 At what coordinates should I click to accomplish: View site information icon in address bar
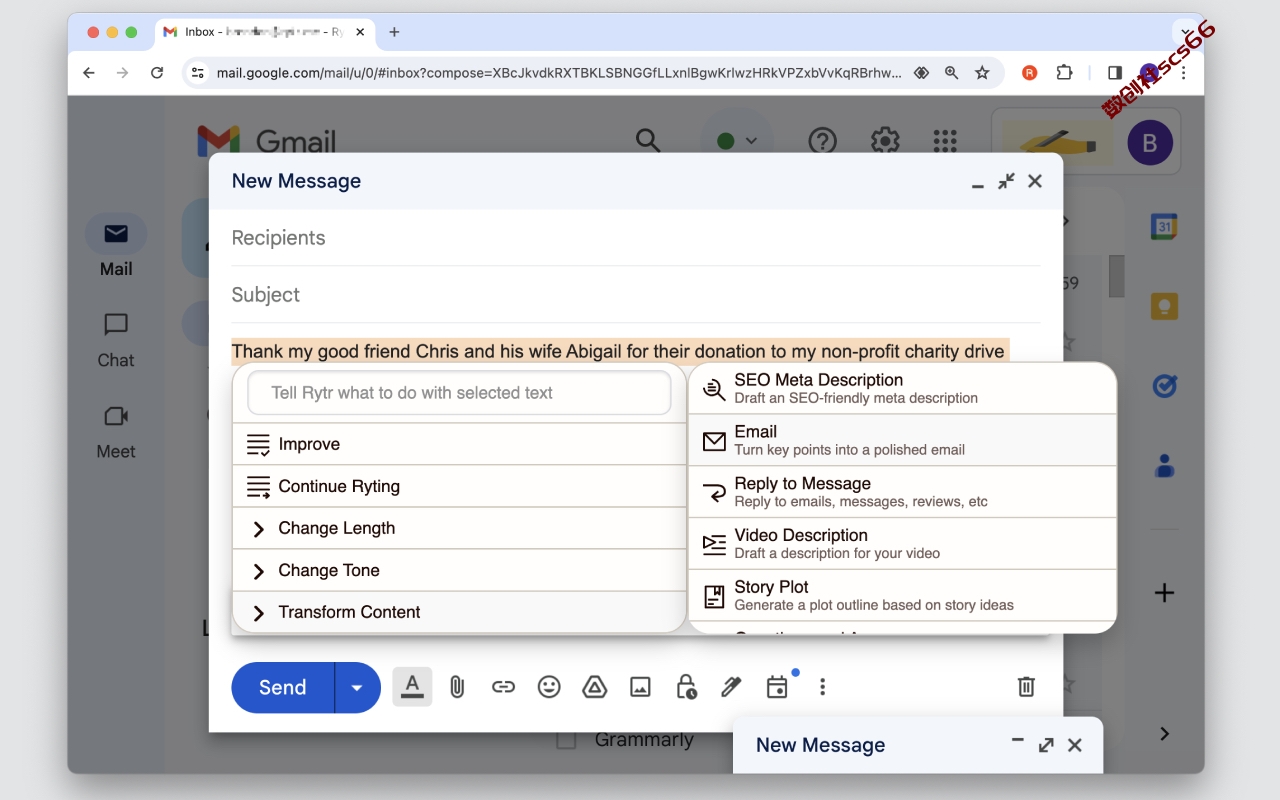click(198, 73)
